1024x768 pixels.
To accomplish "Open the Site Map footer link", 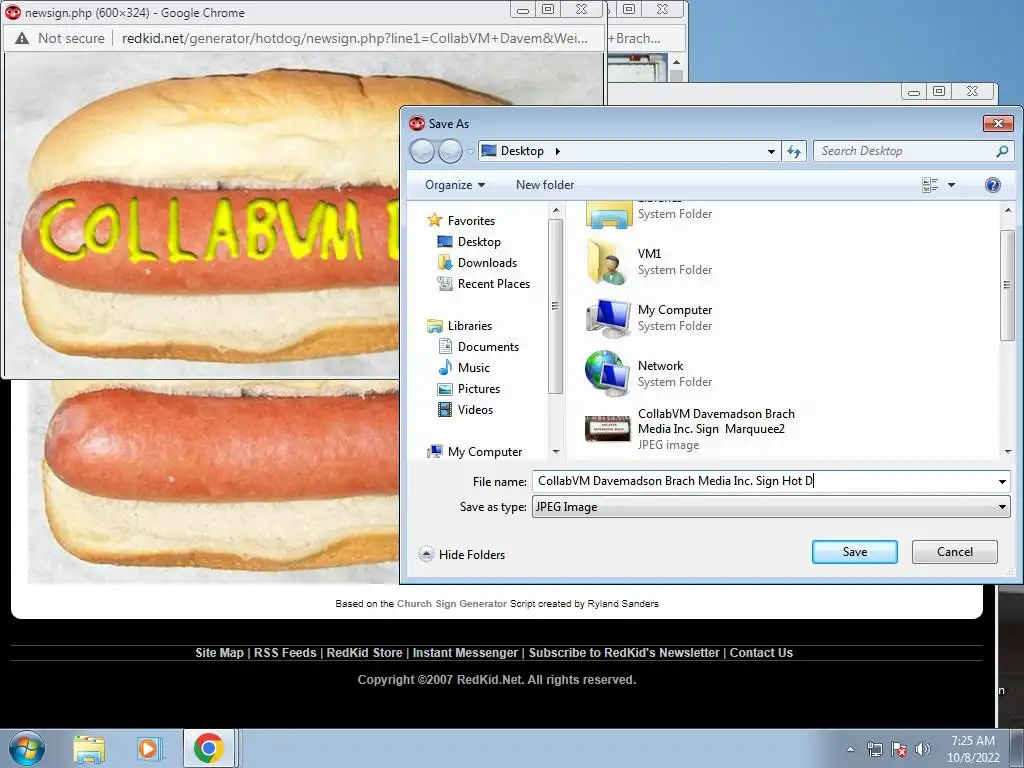I will point(219,652).
